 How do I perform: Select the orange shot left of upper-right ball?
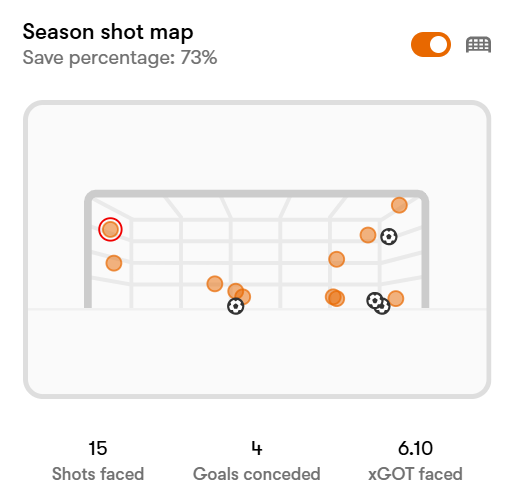368,235
